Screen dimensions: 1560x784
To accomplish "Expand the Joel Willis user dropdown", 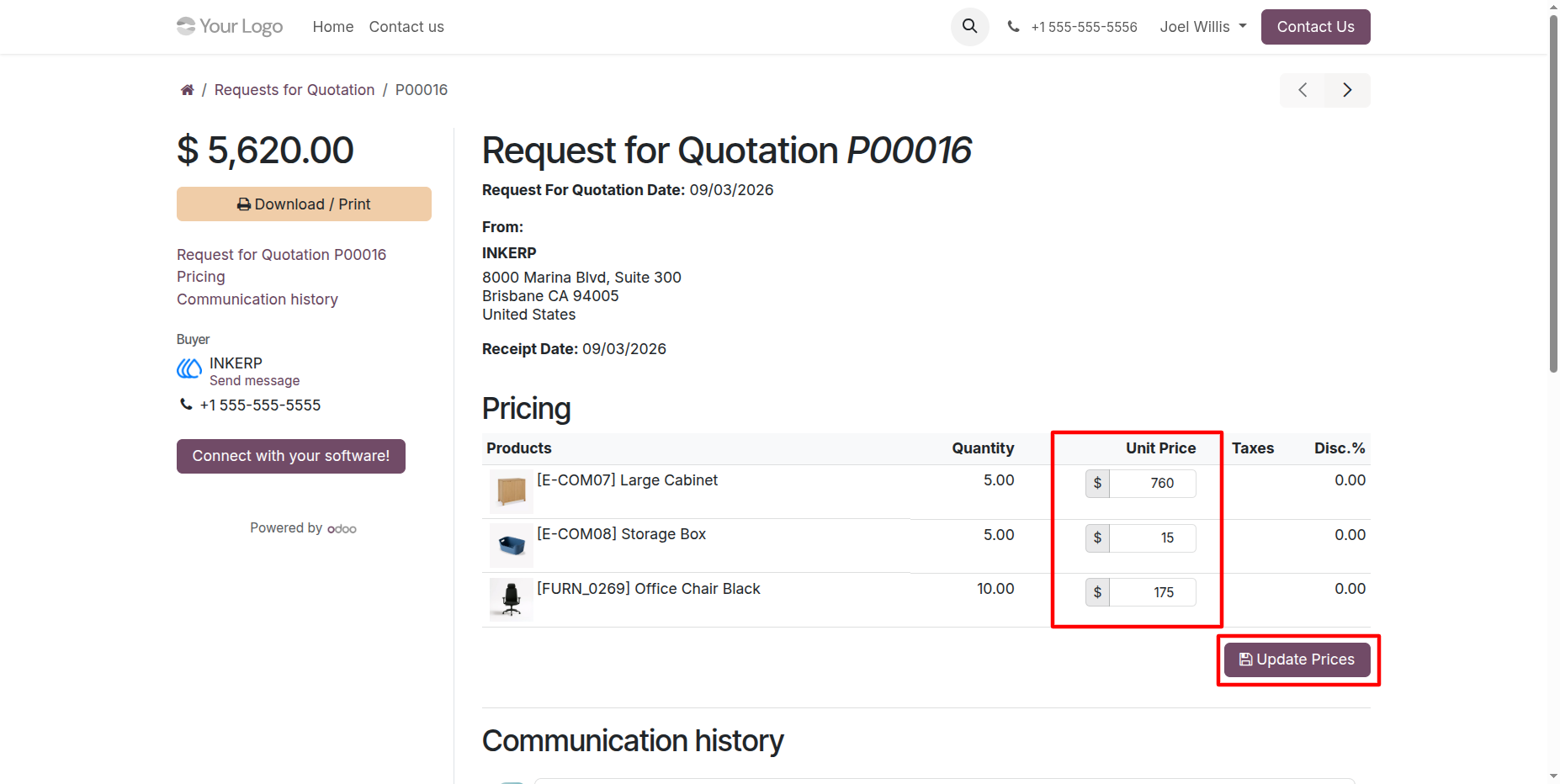I will click(x=1203, y=27).
